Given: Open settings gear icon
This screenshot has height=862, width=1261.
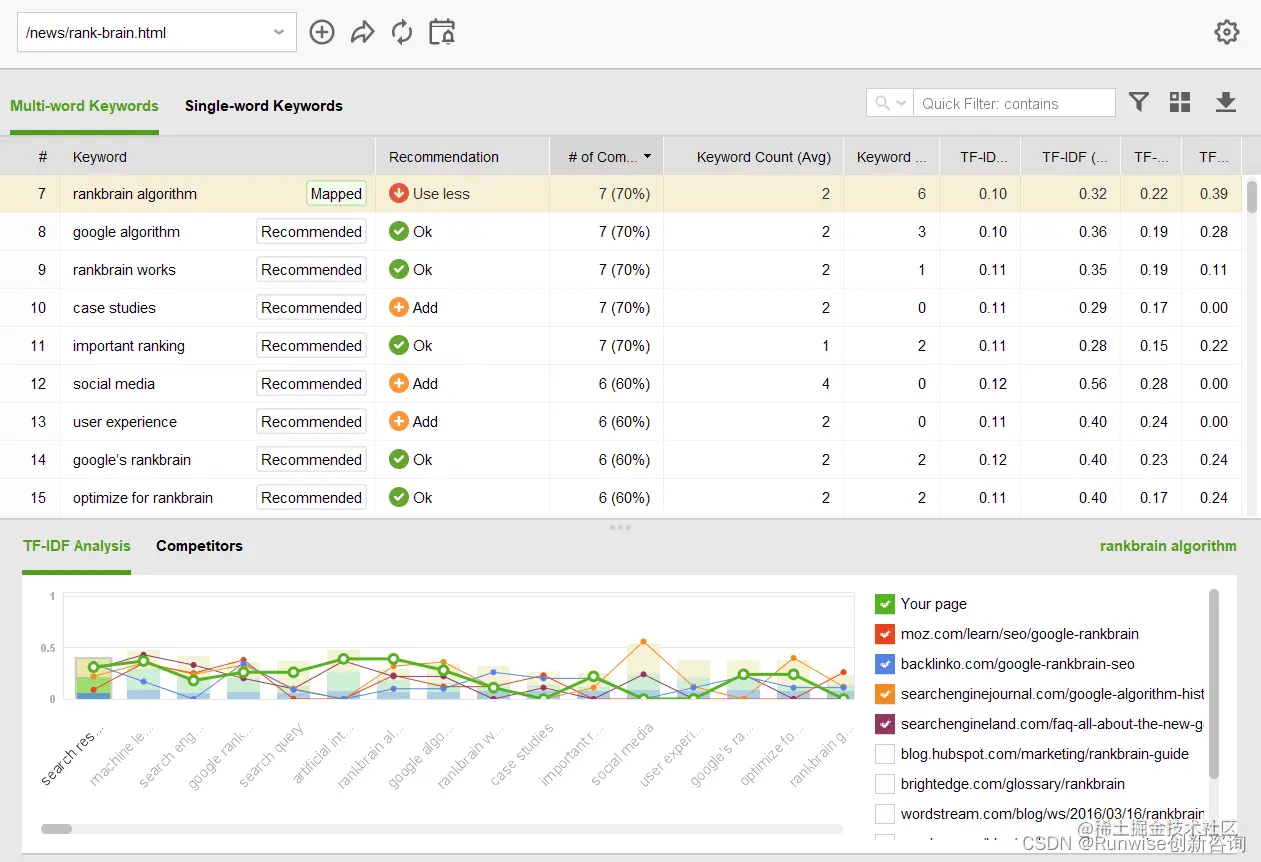Looking at the screenshot, I should [1227, 32].
